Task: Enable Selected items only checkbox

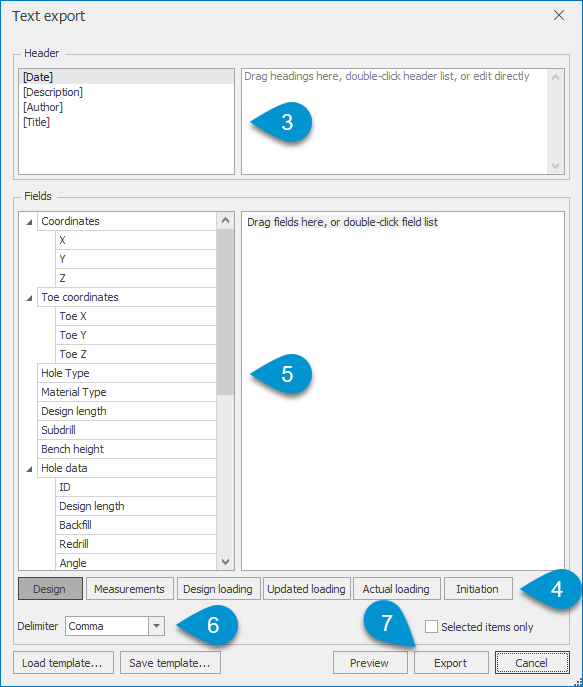Action: click(431, 627)
